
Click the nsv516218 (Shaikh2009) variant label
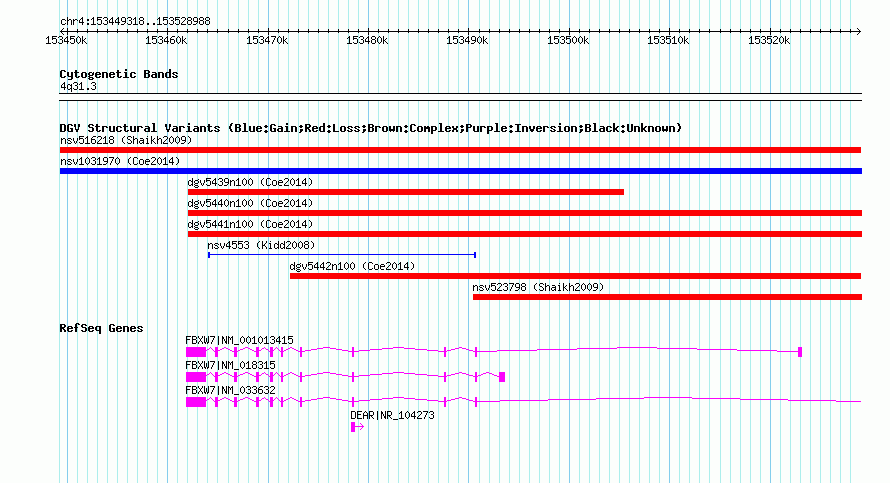click(x=126, y=140)
